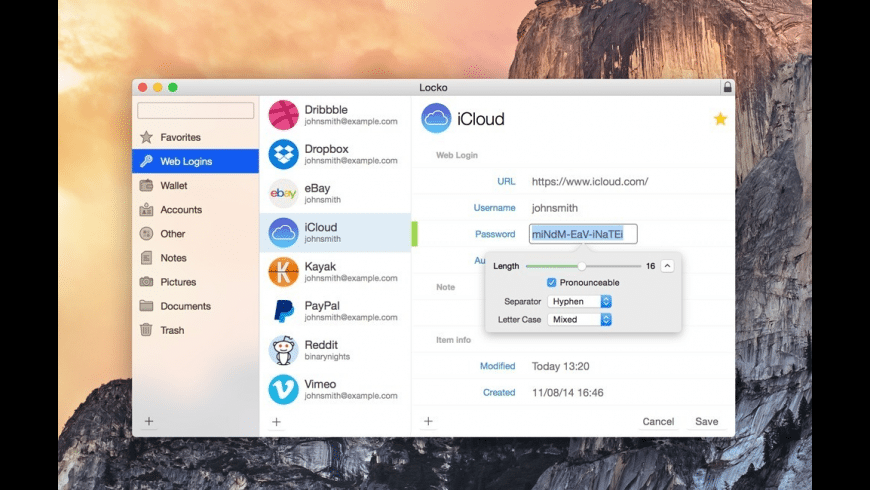This screenshot has height=490, width=870.
Task: Select the Reddit binarynights entry
Action: (x=335, y=350)
